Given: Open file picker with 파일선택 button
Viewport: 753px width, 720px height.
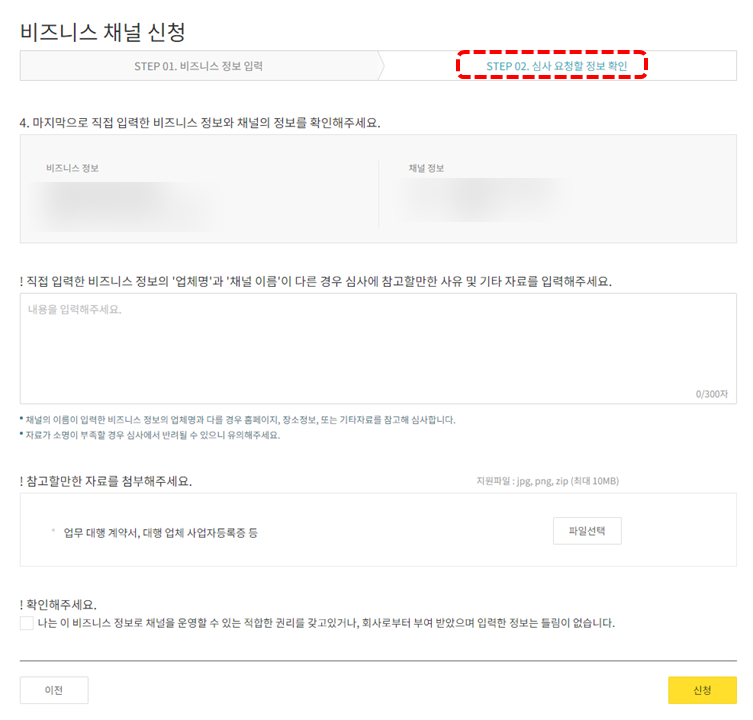Looking at the screenshot, I should (x=587, y=531).
